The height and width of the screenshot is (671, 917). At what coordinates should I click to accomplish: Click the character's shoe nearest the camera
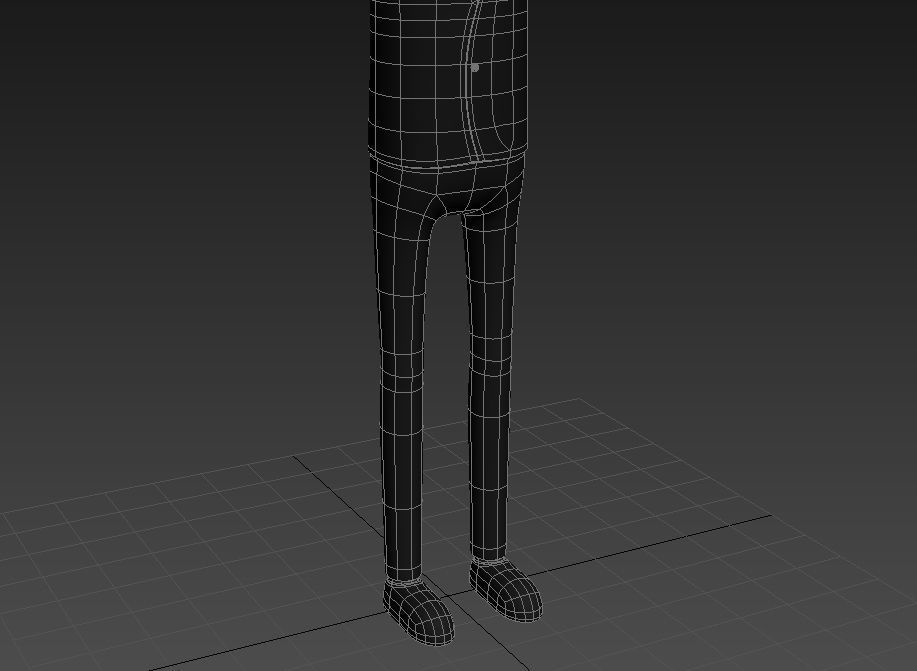click(x=418, y=612)
